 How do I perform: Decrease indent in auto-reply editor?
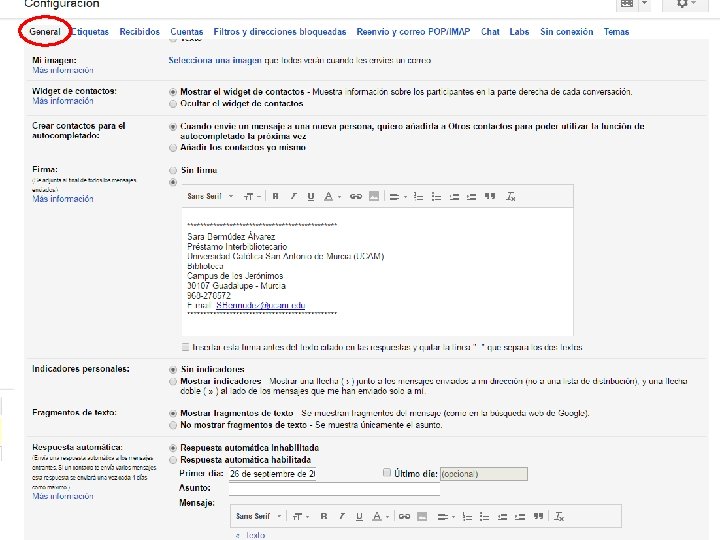(x=502, y=517)
